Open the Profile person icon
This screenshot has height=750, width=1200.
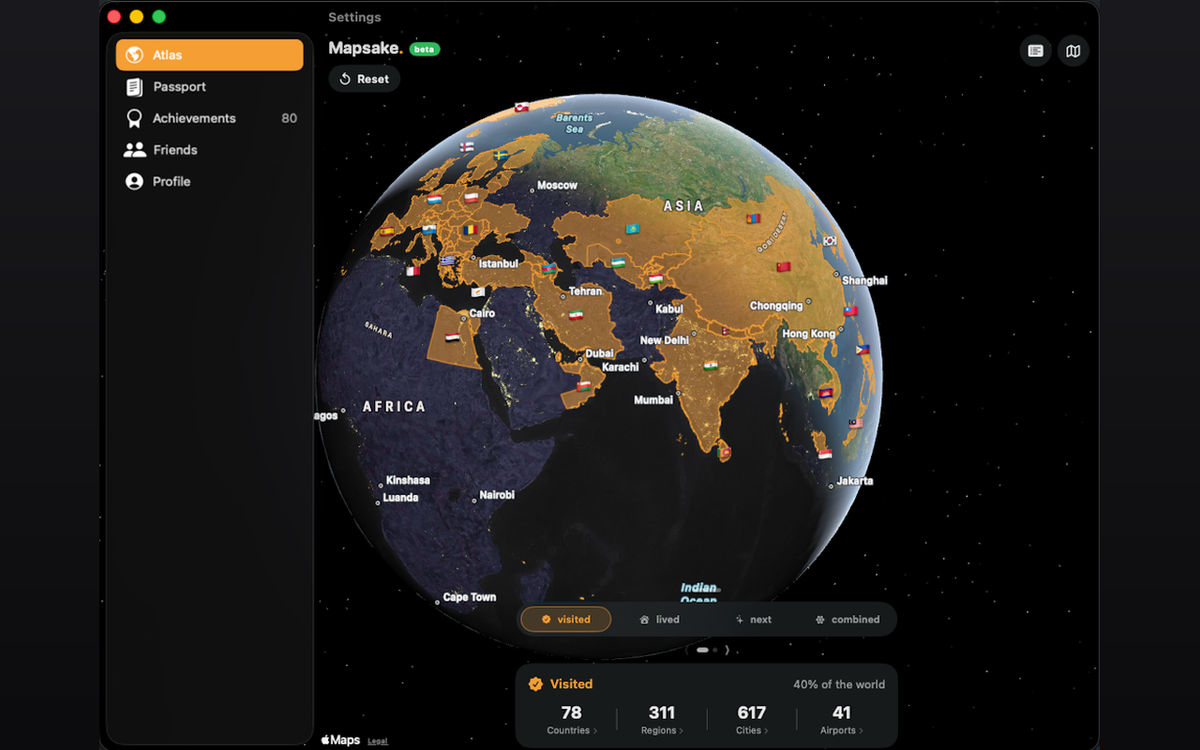pyautogui.click(x=134, y=181)
